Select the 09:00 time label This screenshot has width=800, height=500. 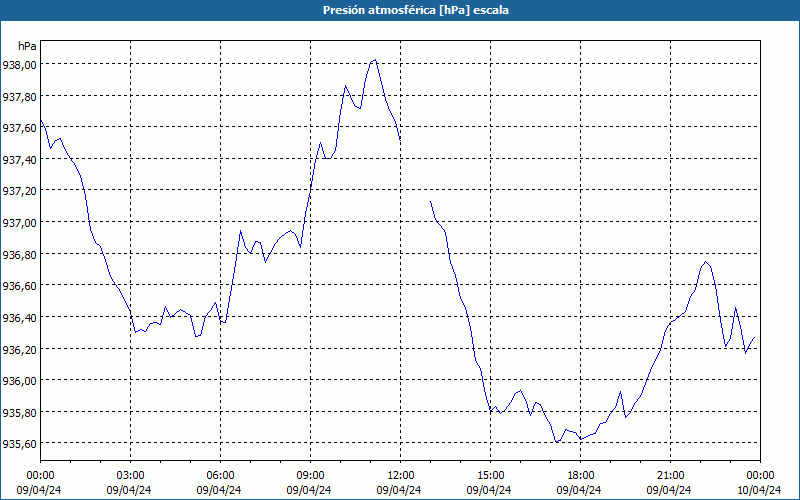click(x=310, y=476)
